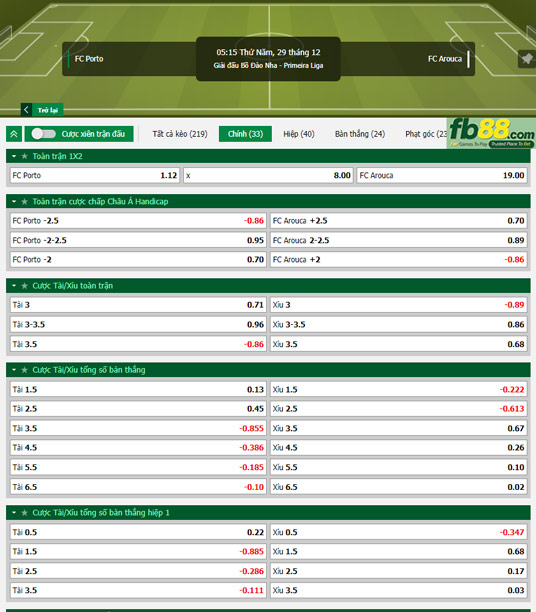Click the FC Arouca team name in header
536x612 pixels.
pos(445,59)
